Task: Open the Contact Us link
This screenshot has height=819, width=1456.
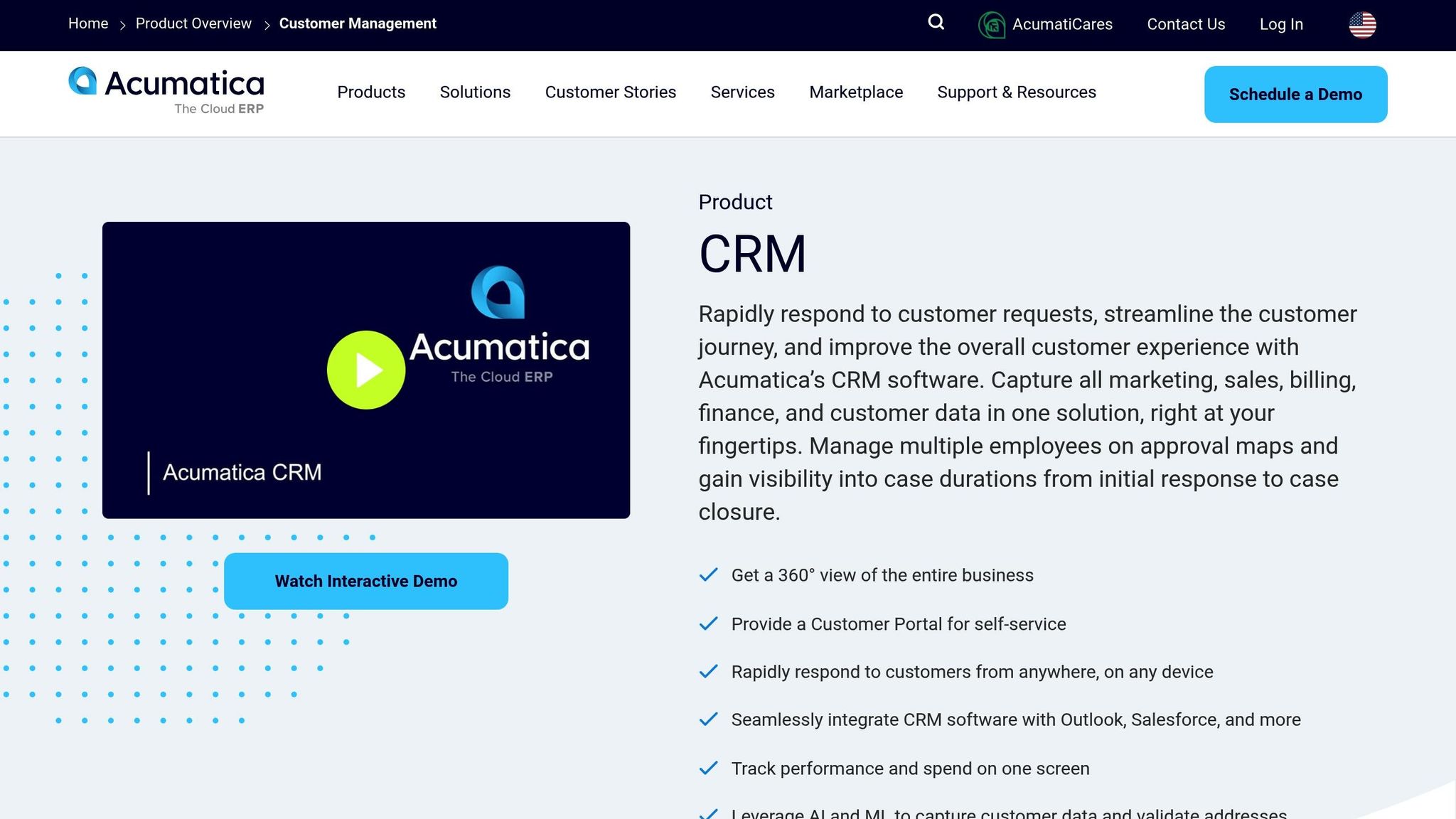Action: coord(1186,24)
